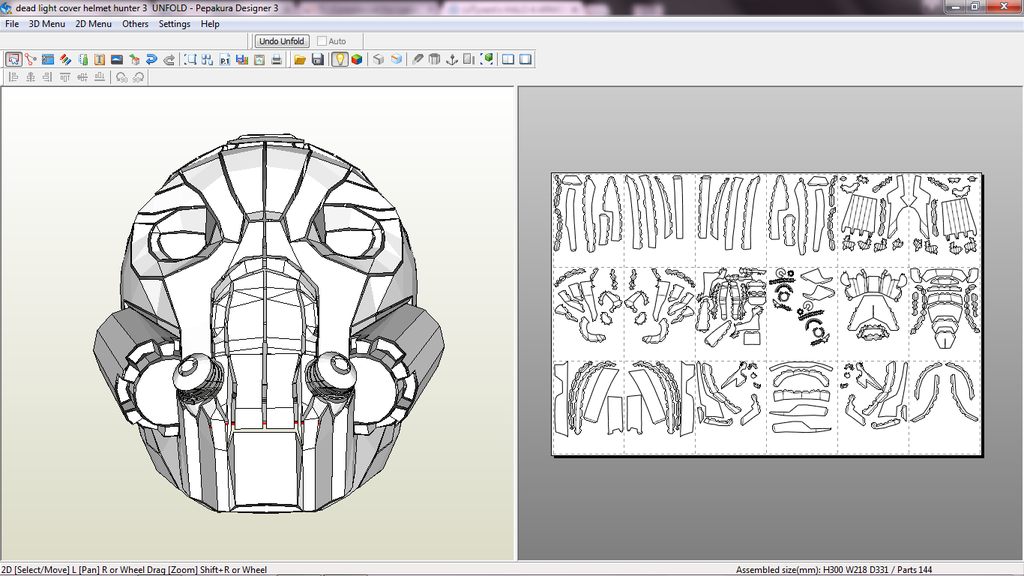Open the 3D Menu dropdown
Image resolution: width=1024 pixels, height=576 pixels.
coord(46,24)
